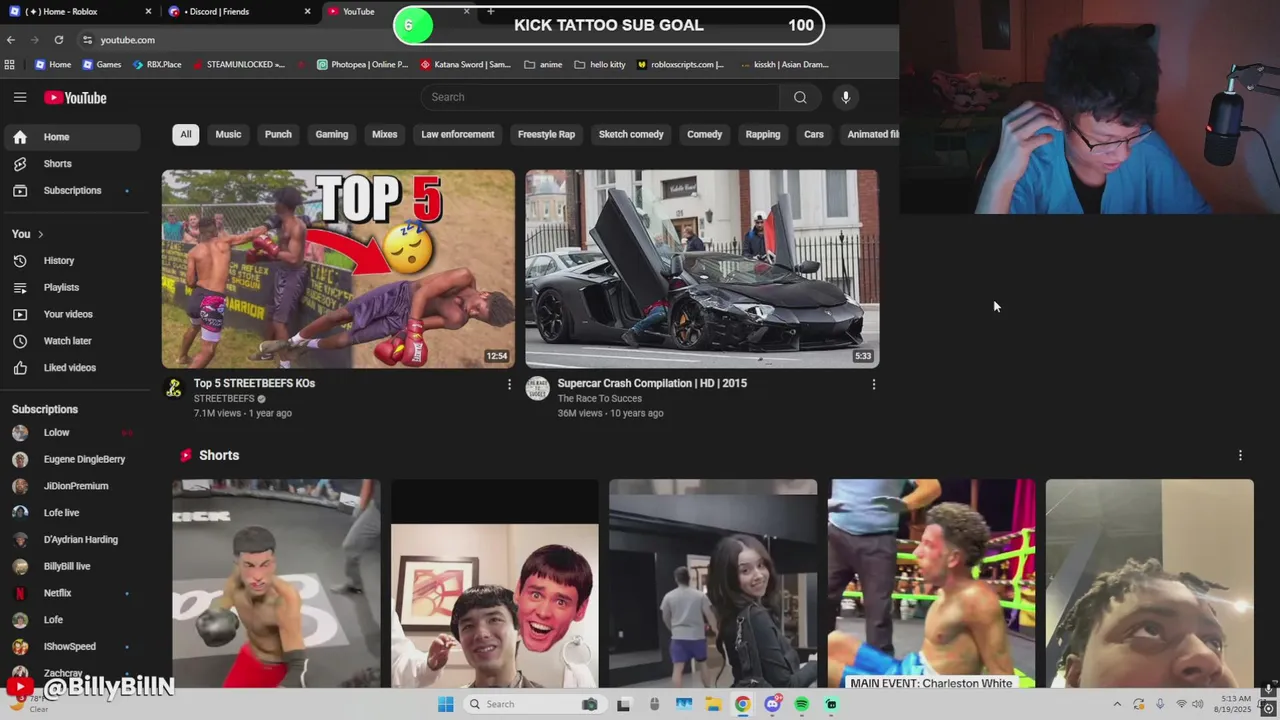Select the Comedy filter chip

pyautogui.click(x=704, y=134)
